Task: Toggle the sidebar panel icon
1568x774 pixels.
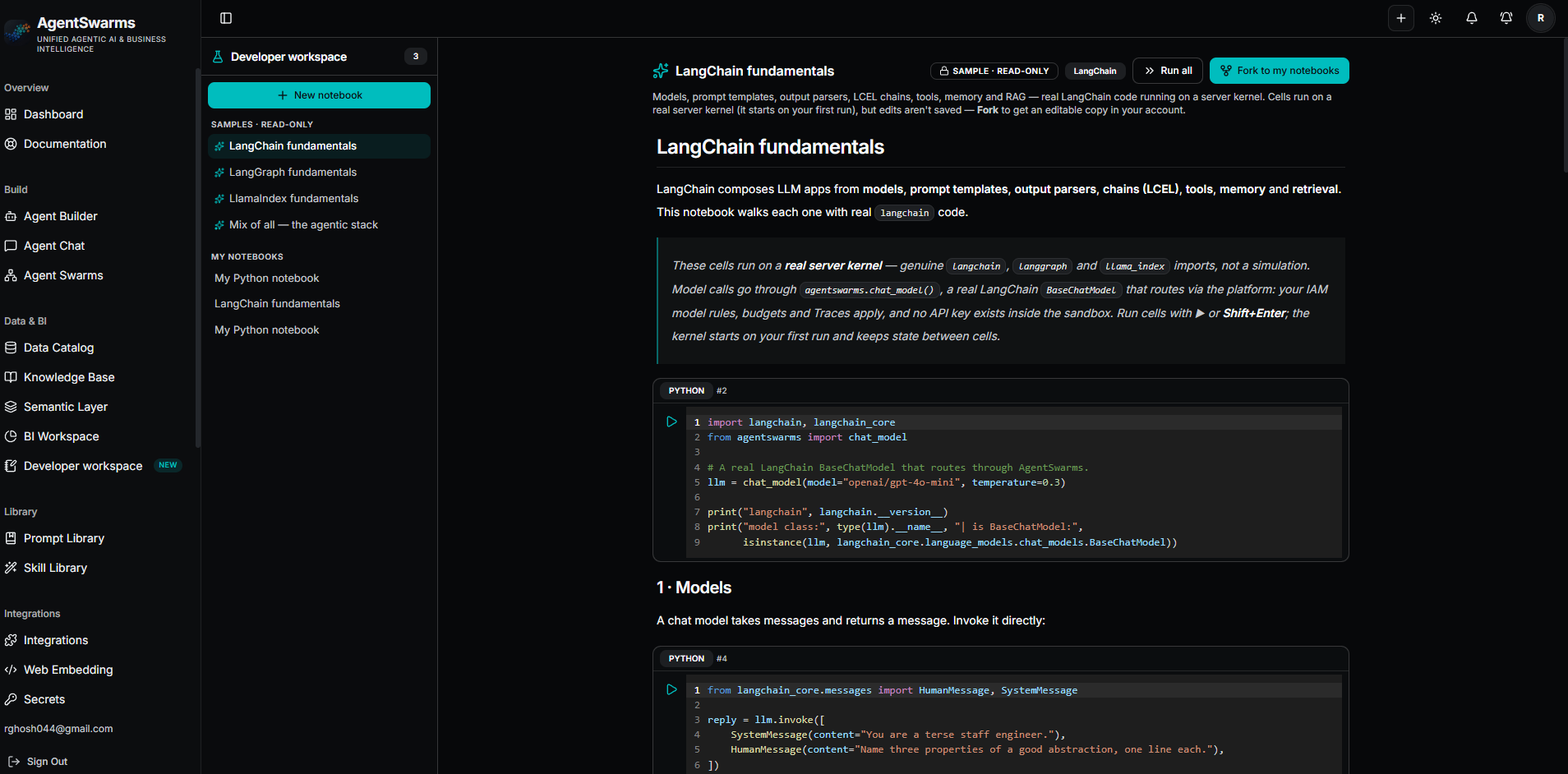Action: [x=226, y=18]
